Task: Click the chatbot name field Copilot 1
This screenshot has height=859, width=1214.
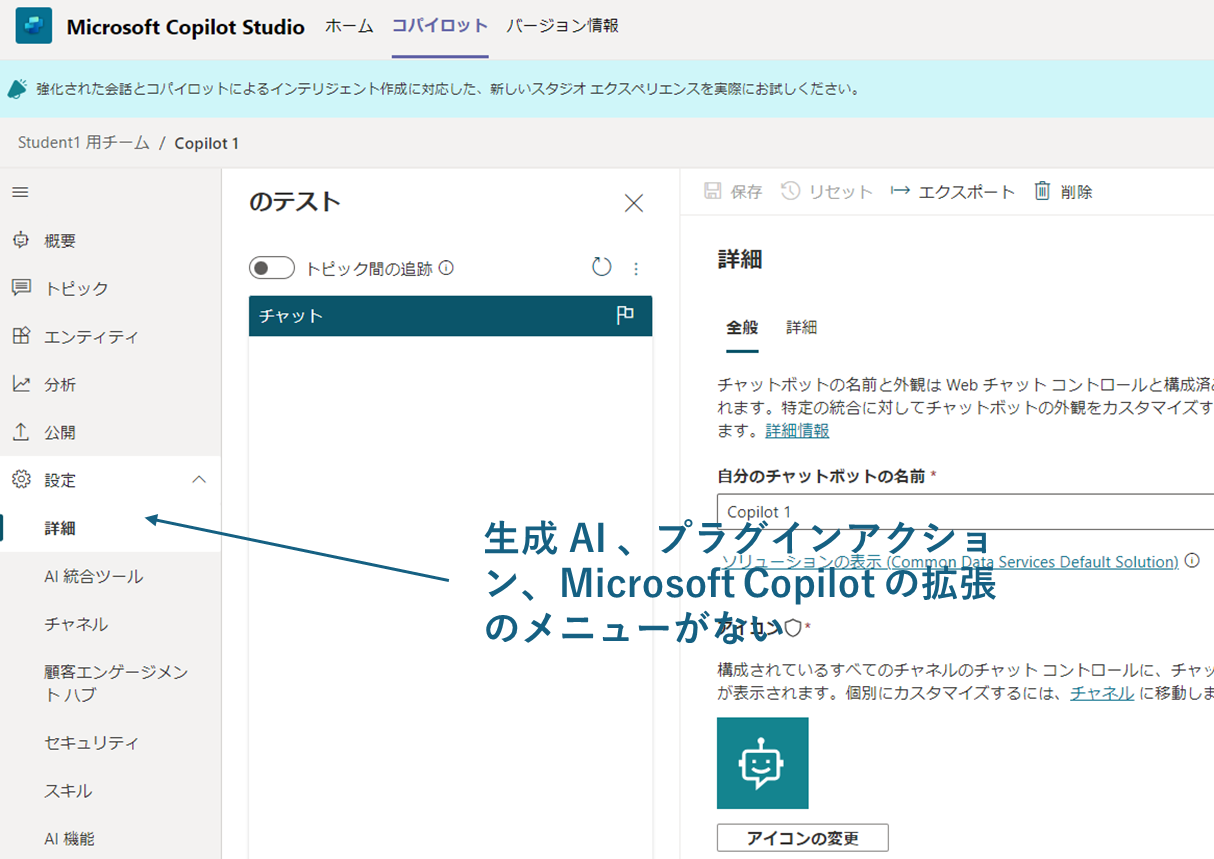Action: 965,511
